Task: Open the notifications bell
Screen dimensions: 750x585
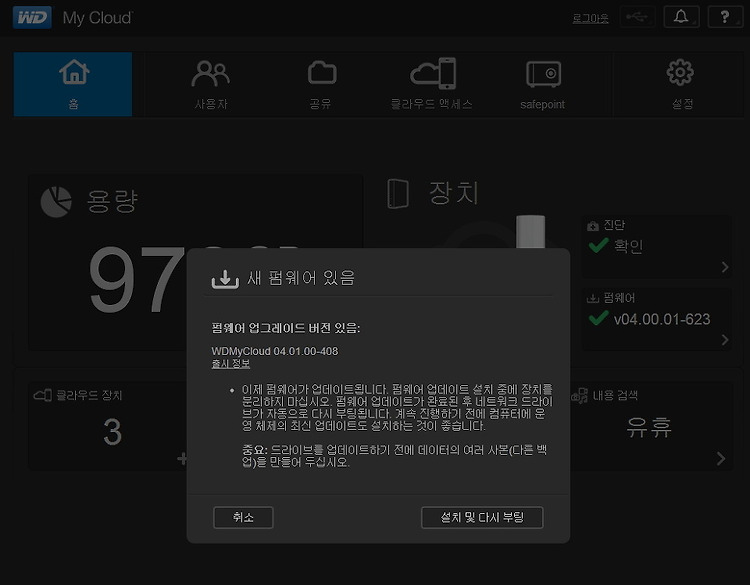Action: tap(681, 17)
